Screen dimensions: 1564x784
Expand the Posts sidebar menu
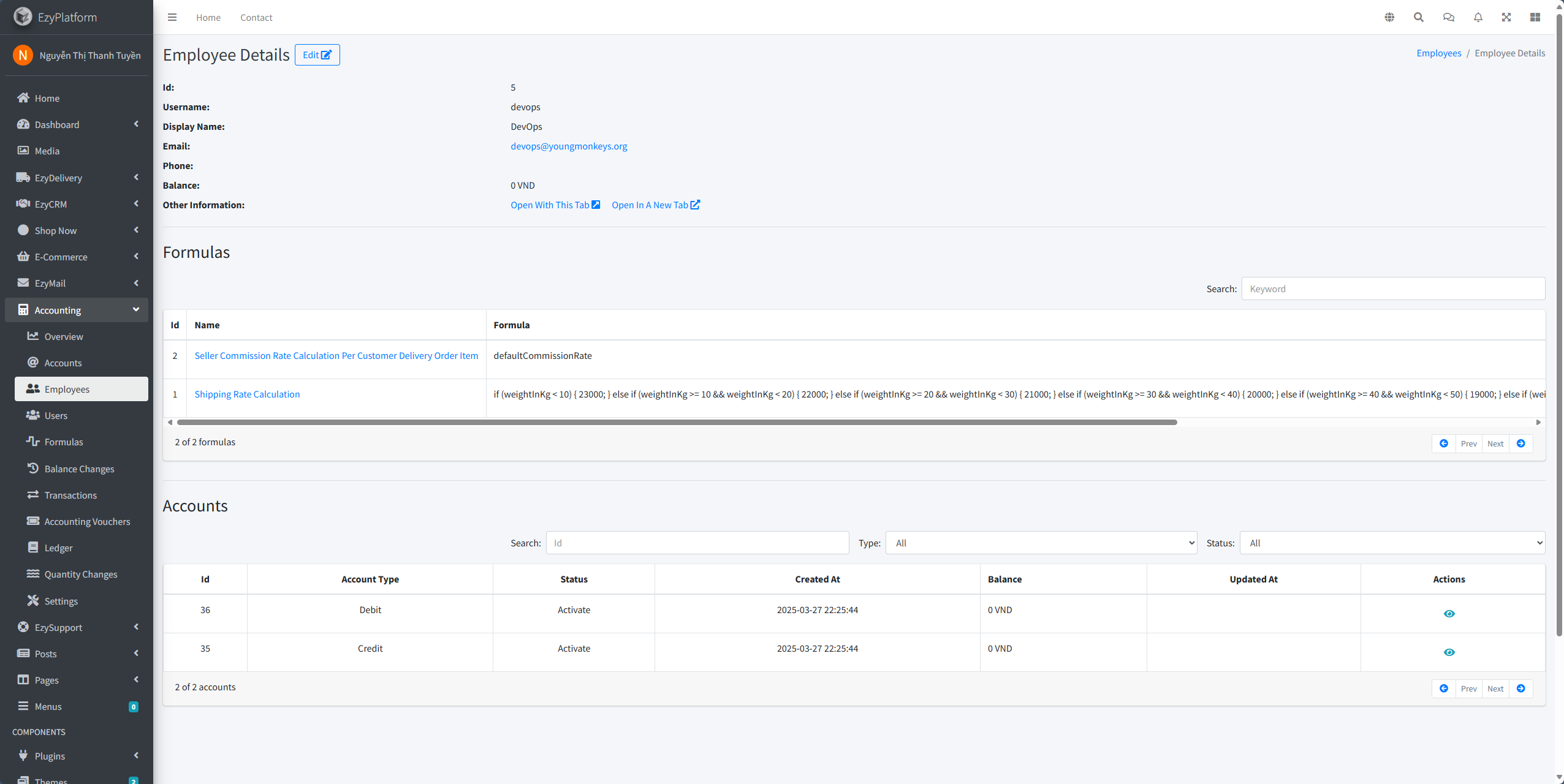tap(77, 654)
